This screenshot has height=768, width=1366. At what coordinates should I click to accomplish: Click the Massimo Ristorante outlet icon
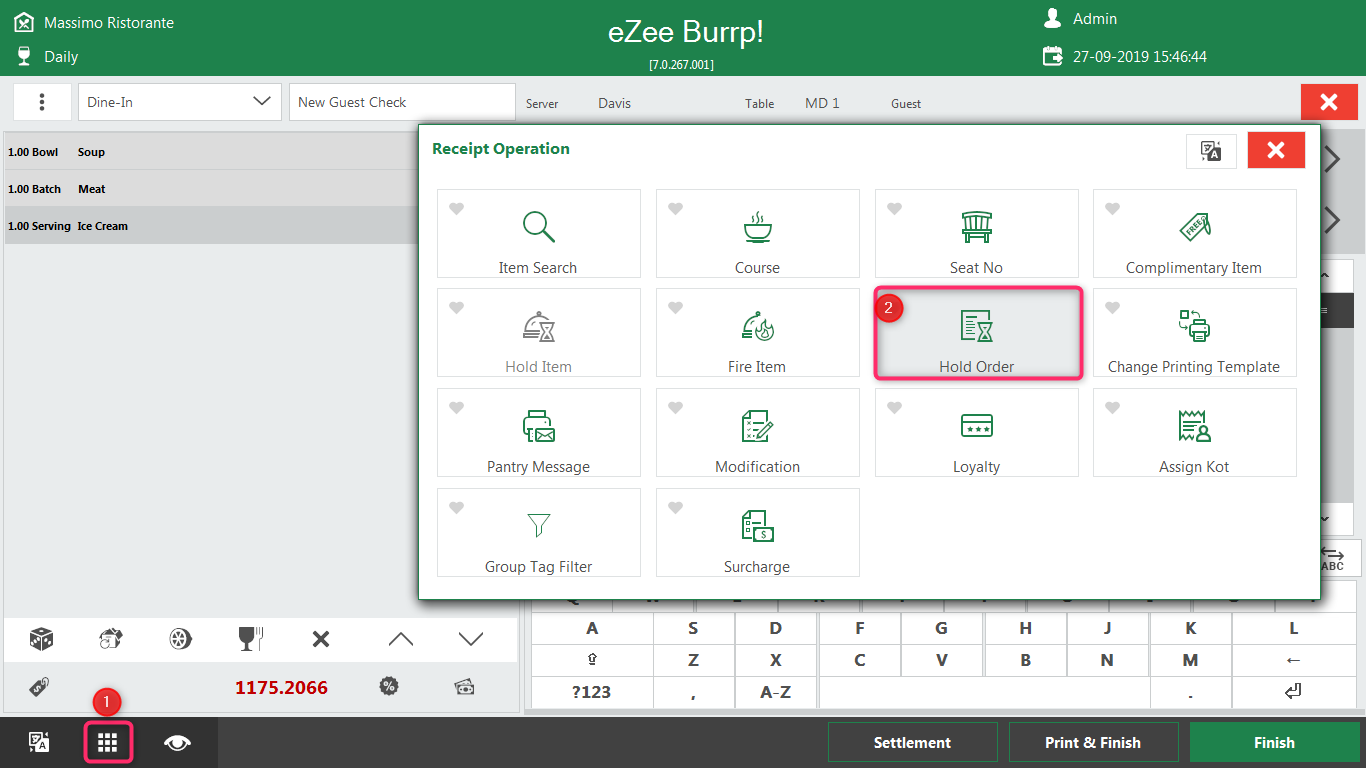pyautogui.click(x=24, y=22)
